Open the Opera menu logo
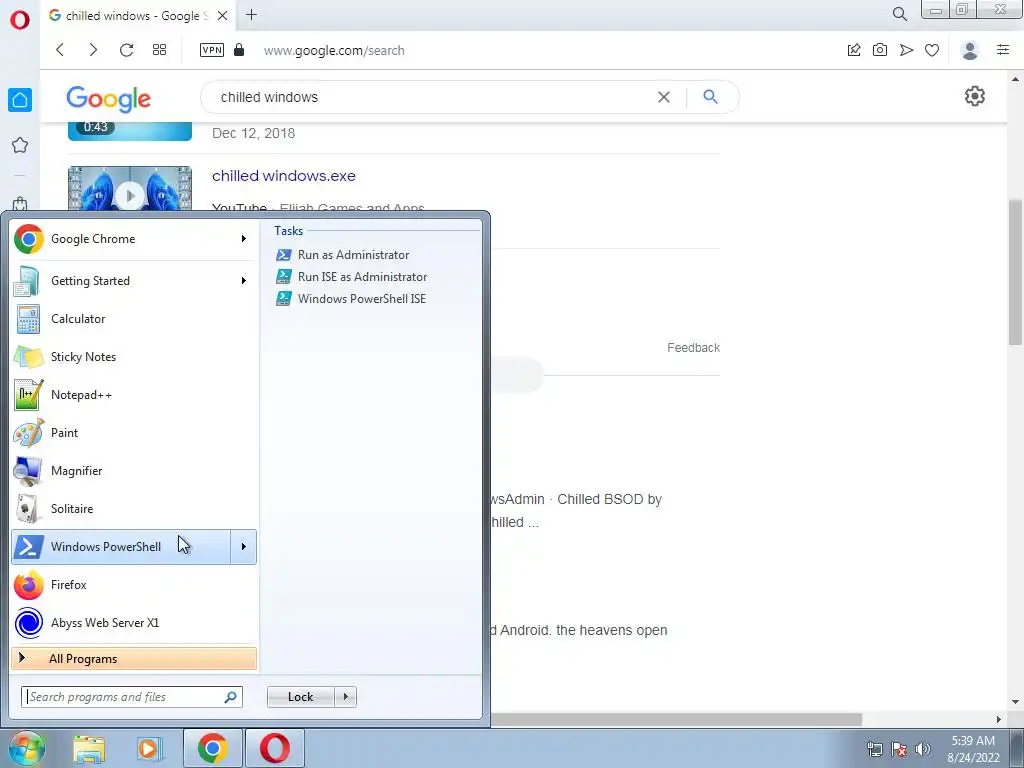This screenshot has height=768, width=1024. [20, 20]
